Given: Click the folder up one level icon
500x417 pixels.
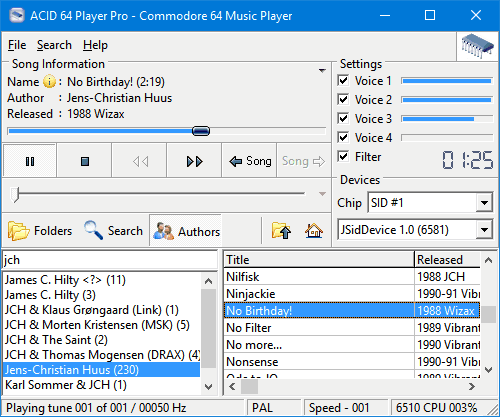Looking at the screenshot, I should pos(281,230).
